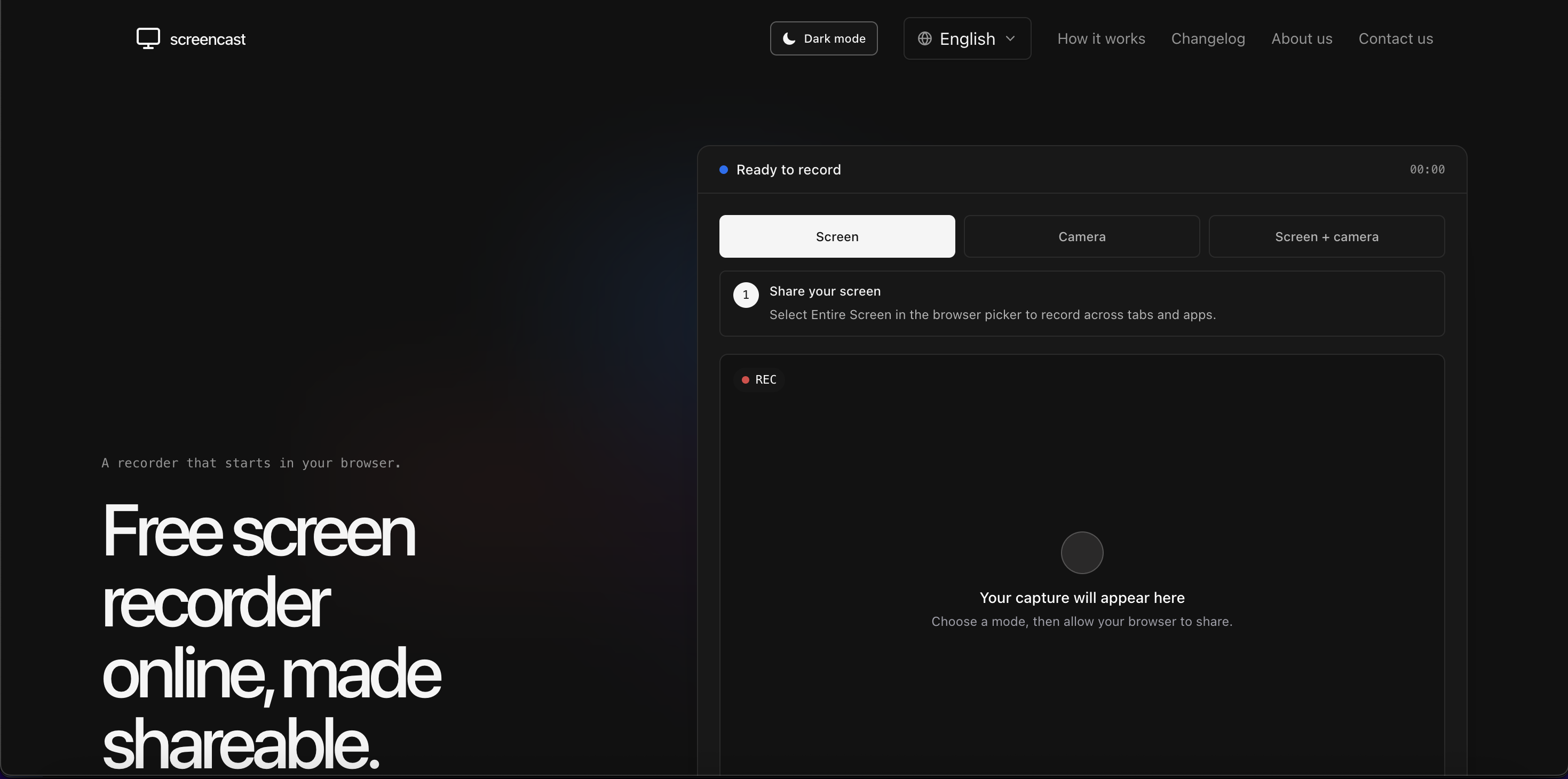Click the step 1 number badge
This screenshot has height=779, width=1568.
pyautogui.click(x=746, y=295)
